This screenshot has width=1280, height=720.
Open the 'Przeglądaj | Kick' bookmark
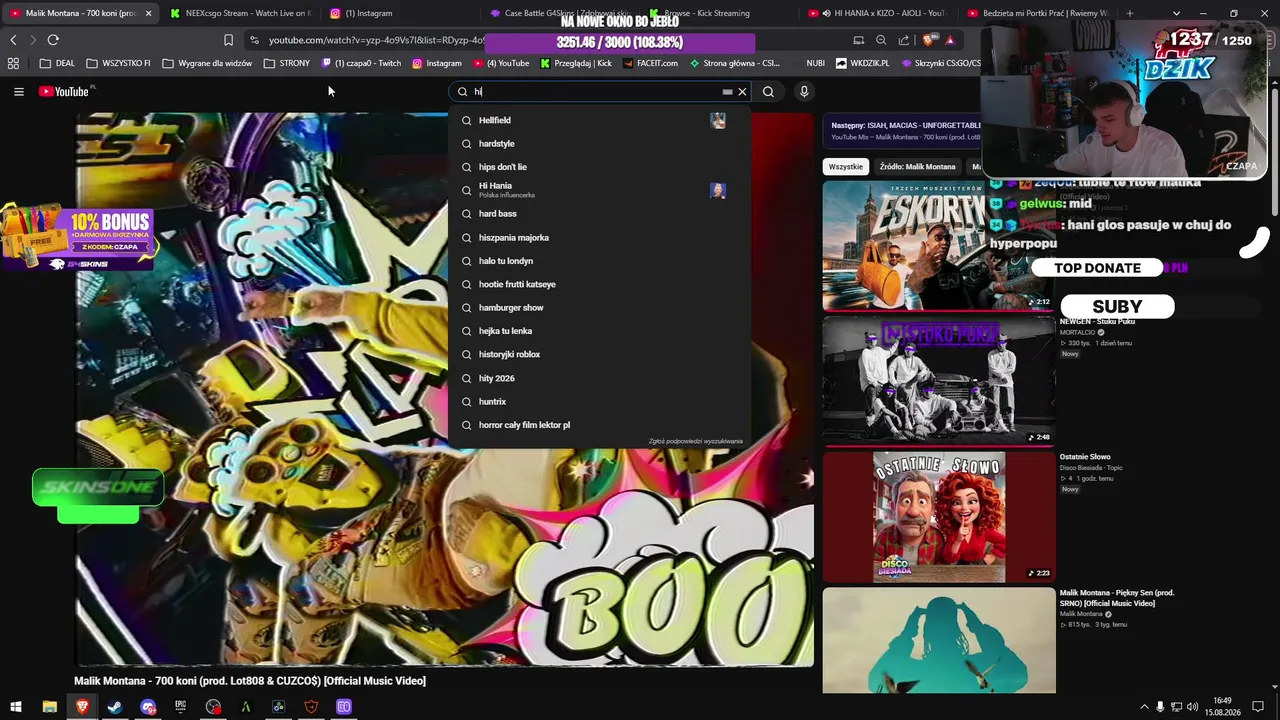point(576,63)
